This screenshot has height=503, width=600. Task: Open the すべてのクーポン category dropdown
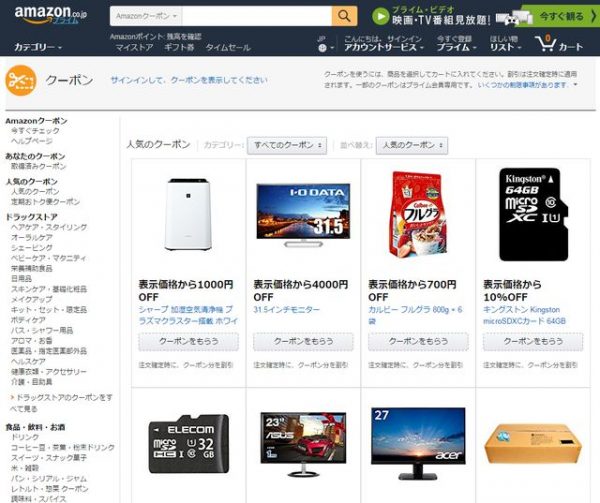tap(287, 145)
